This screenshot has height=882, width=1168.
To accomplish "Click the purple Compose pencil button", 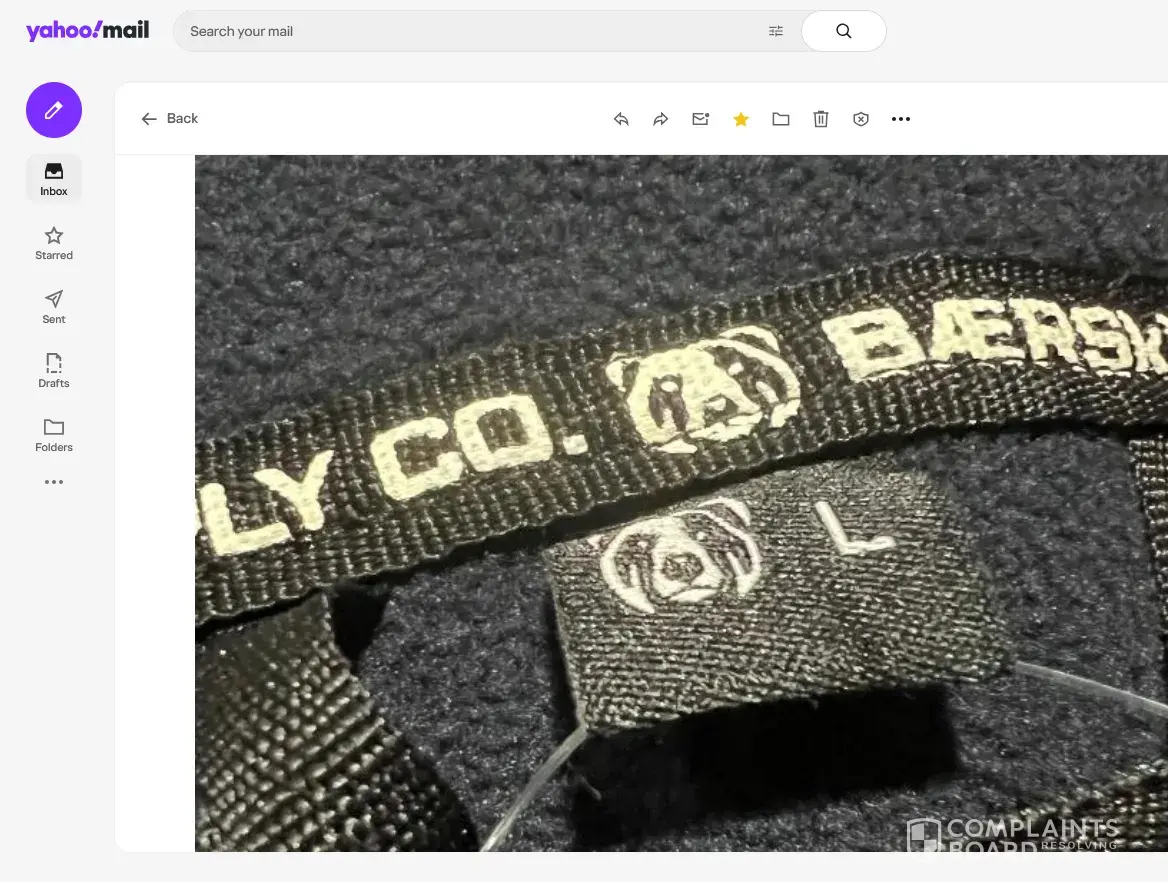I will coord(54,110).
